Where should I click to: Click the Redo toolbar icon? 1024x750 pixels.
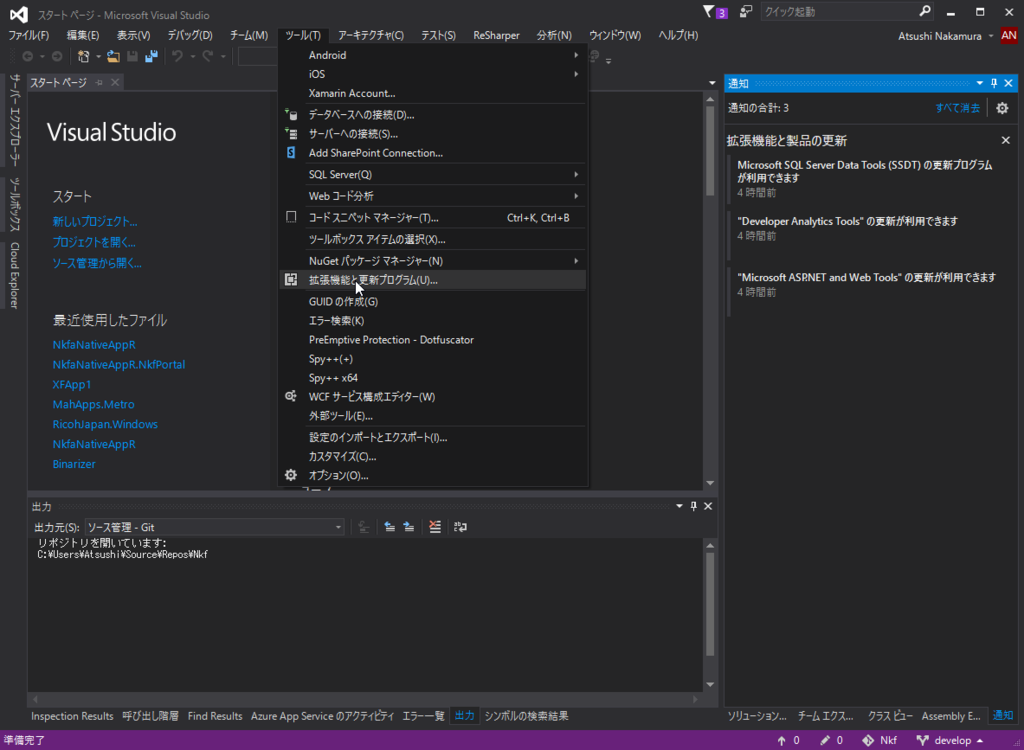pyautogui.click(x=208, y=57)
